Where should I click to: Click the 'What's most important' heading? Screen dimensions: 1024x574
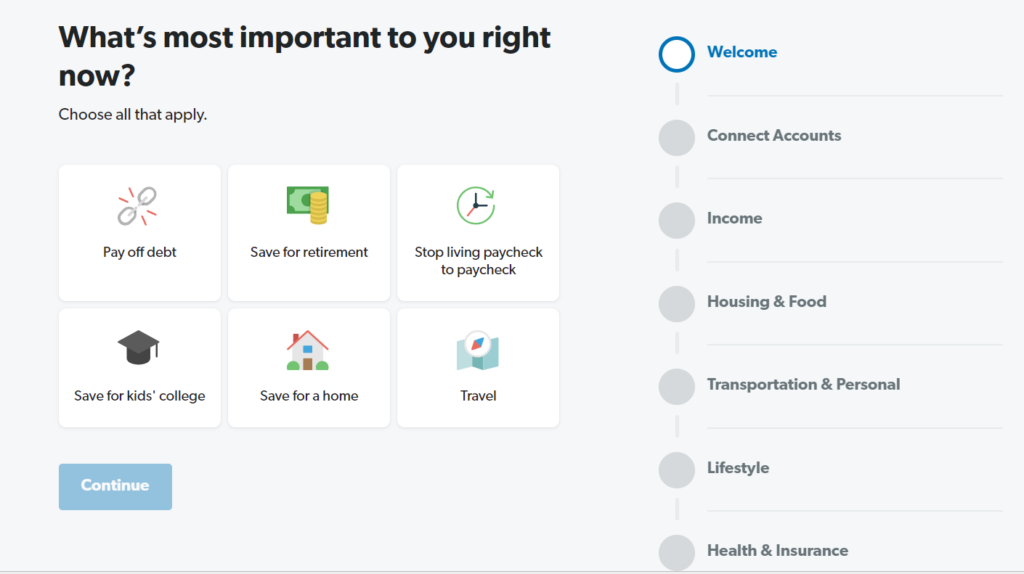click(304, 56)
